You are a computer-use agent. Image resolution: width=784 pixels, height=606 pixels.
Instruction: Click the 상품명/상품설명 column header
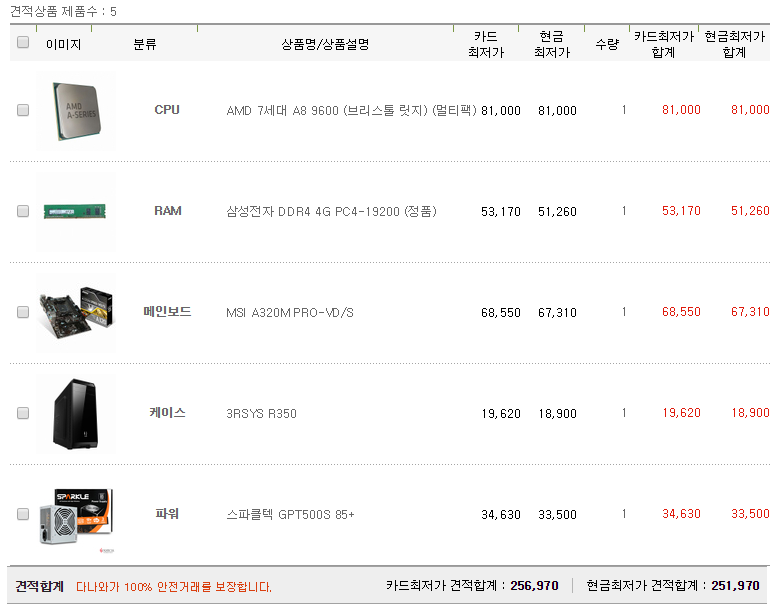pos(325,44)
